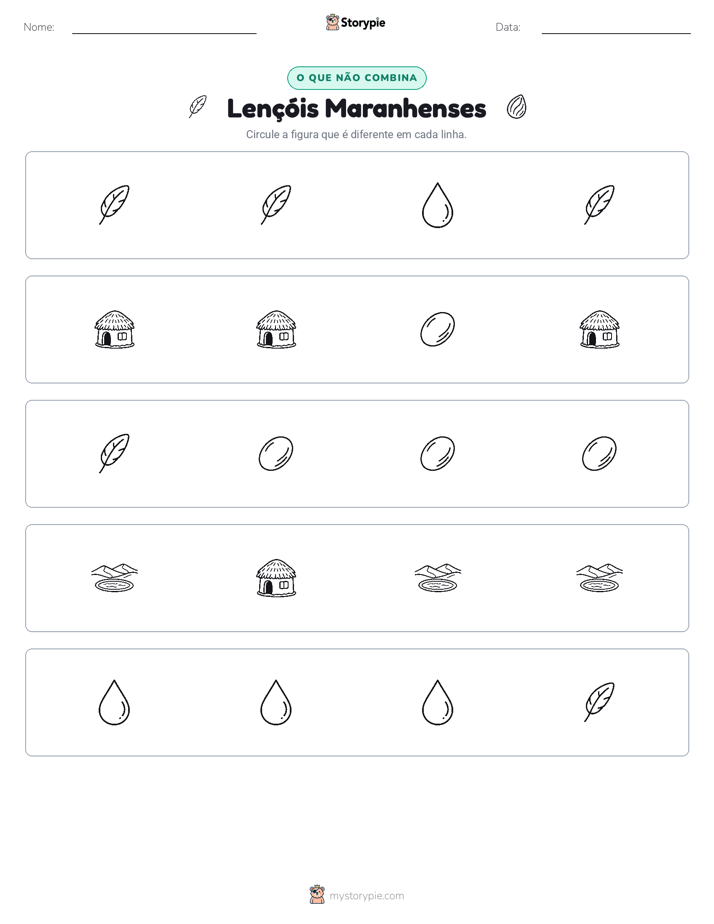
Task: Click the seed icon right of title
Action: (x=517, y=107)
